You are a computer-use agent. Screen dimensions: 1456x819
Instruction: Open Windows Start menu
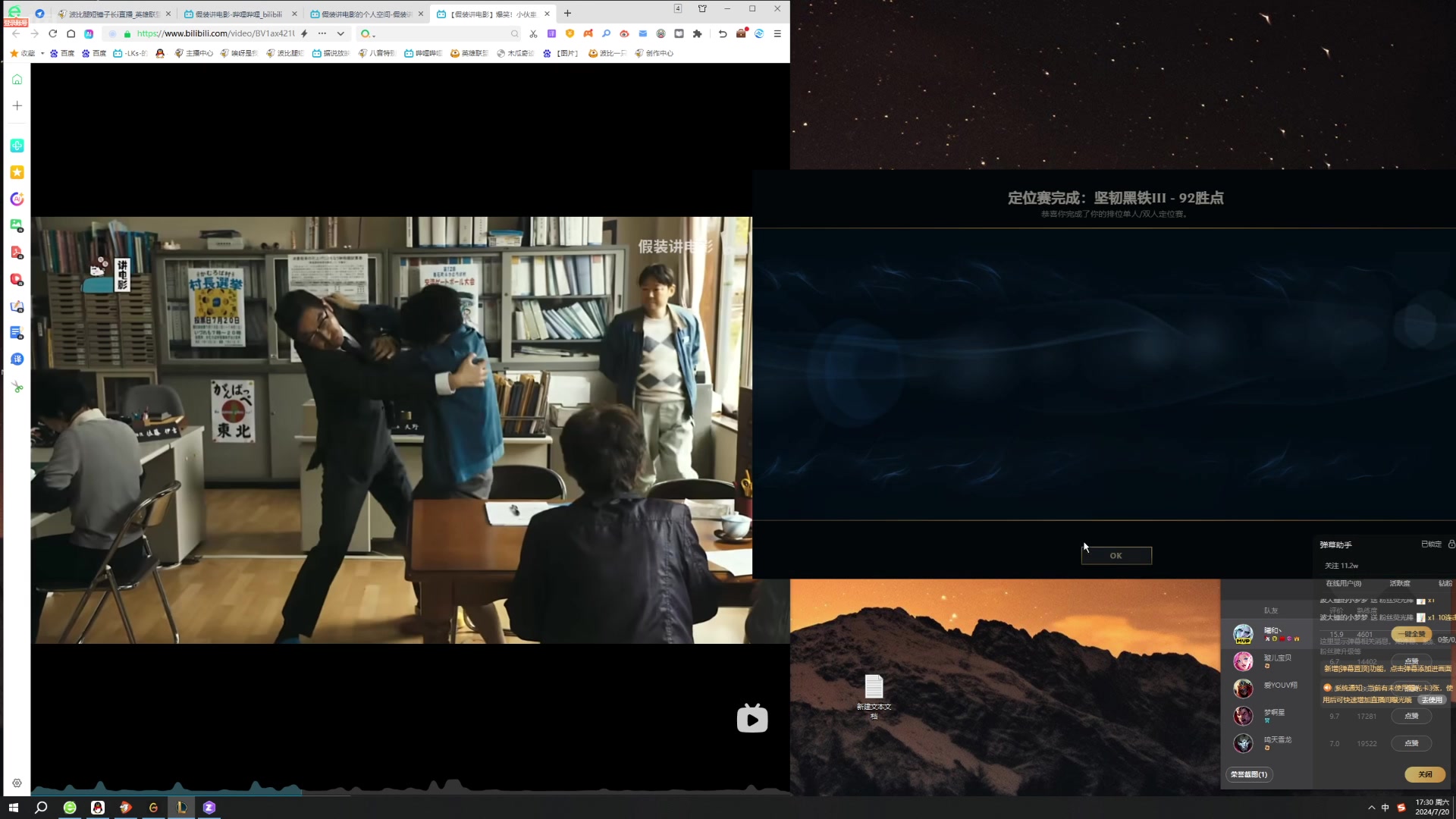[x=13, y=808]
